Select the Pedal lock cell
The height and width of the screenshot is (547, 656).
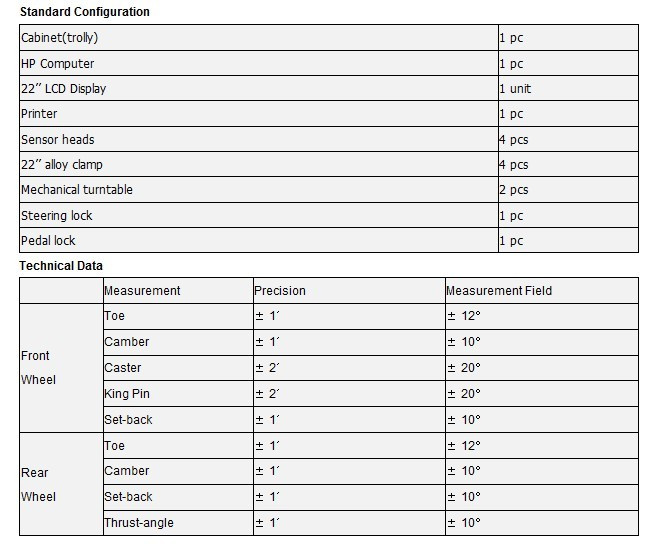259,241
